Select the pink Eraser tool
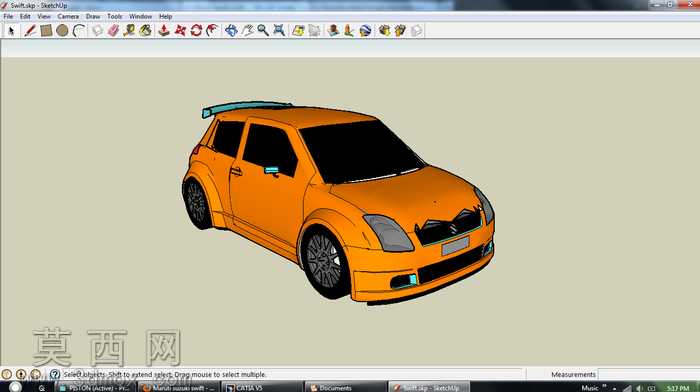 coord(113,30)
